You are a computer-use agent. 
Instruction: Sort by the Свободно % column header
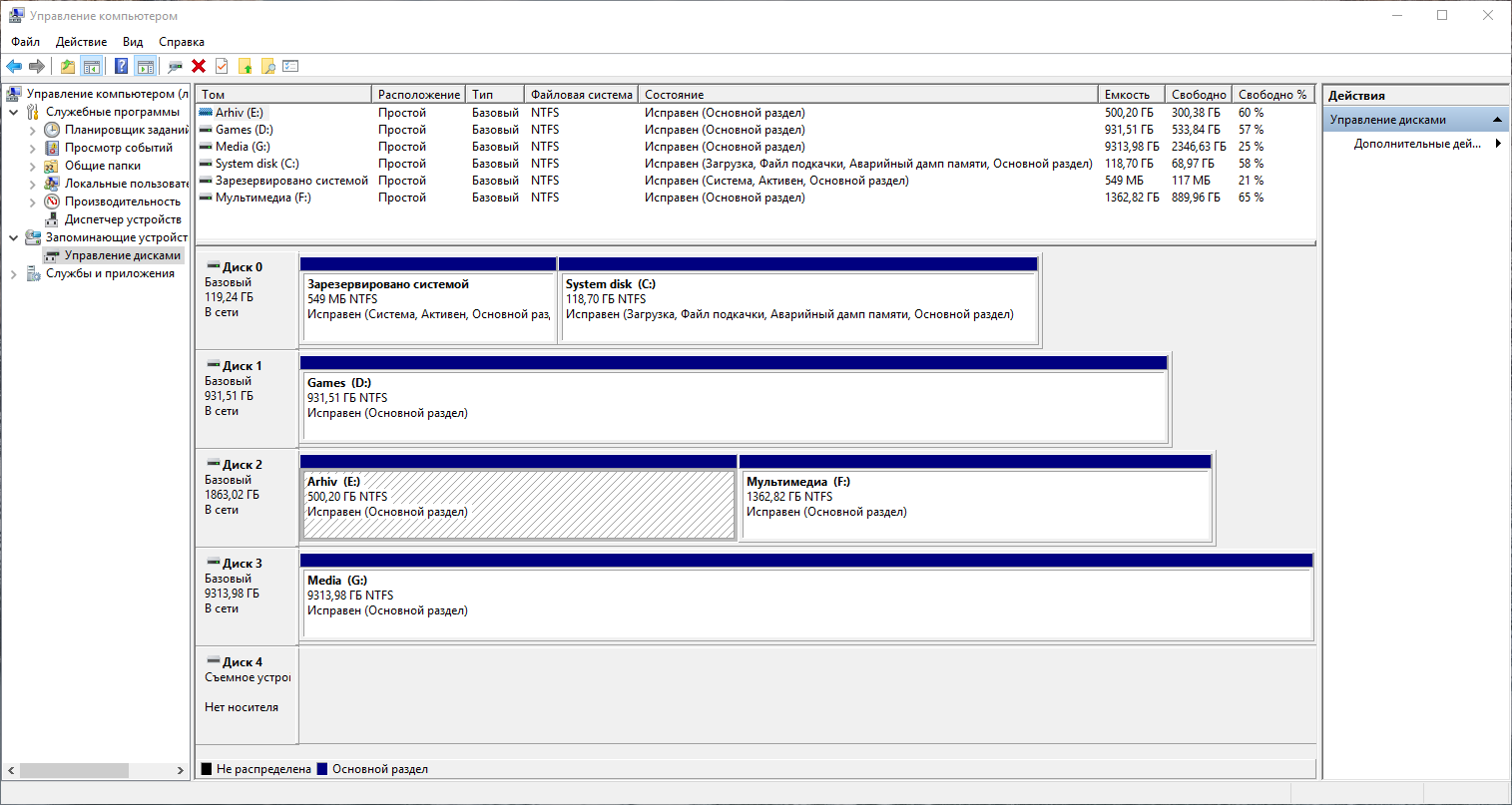coord(1273,95)
